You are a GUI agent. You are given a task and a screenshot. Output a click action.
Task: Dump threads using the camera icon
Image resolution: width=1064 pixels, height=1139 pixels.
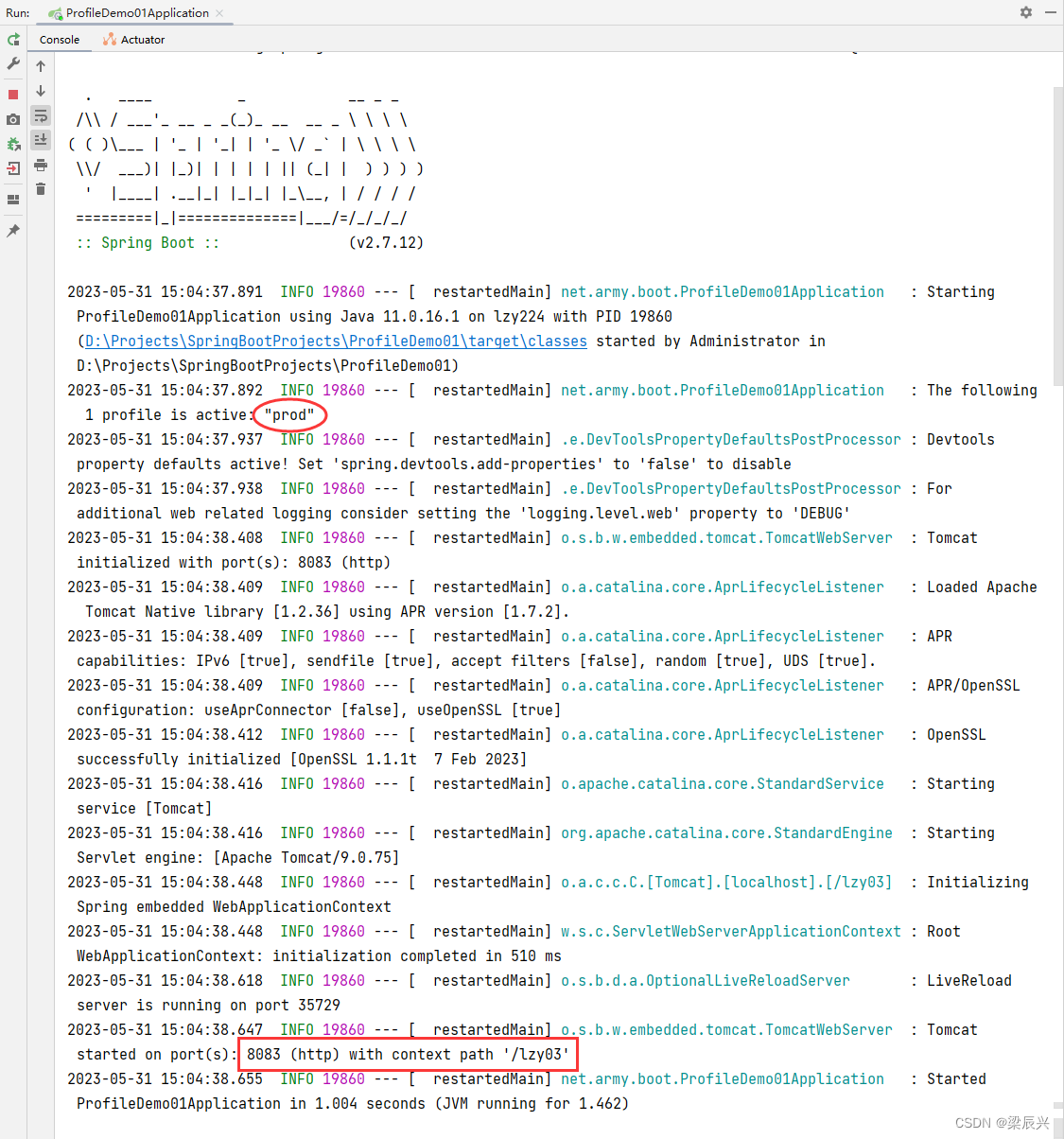coord(13,119)
